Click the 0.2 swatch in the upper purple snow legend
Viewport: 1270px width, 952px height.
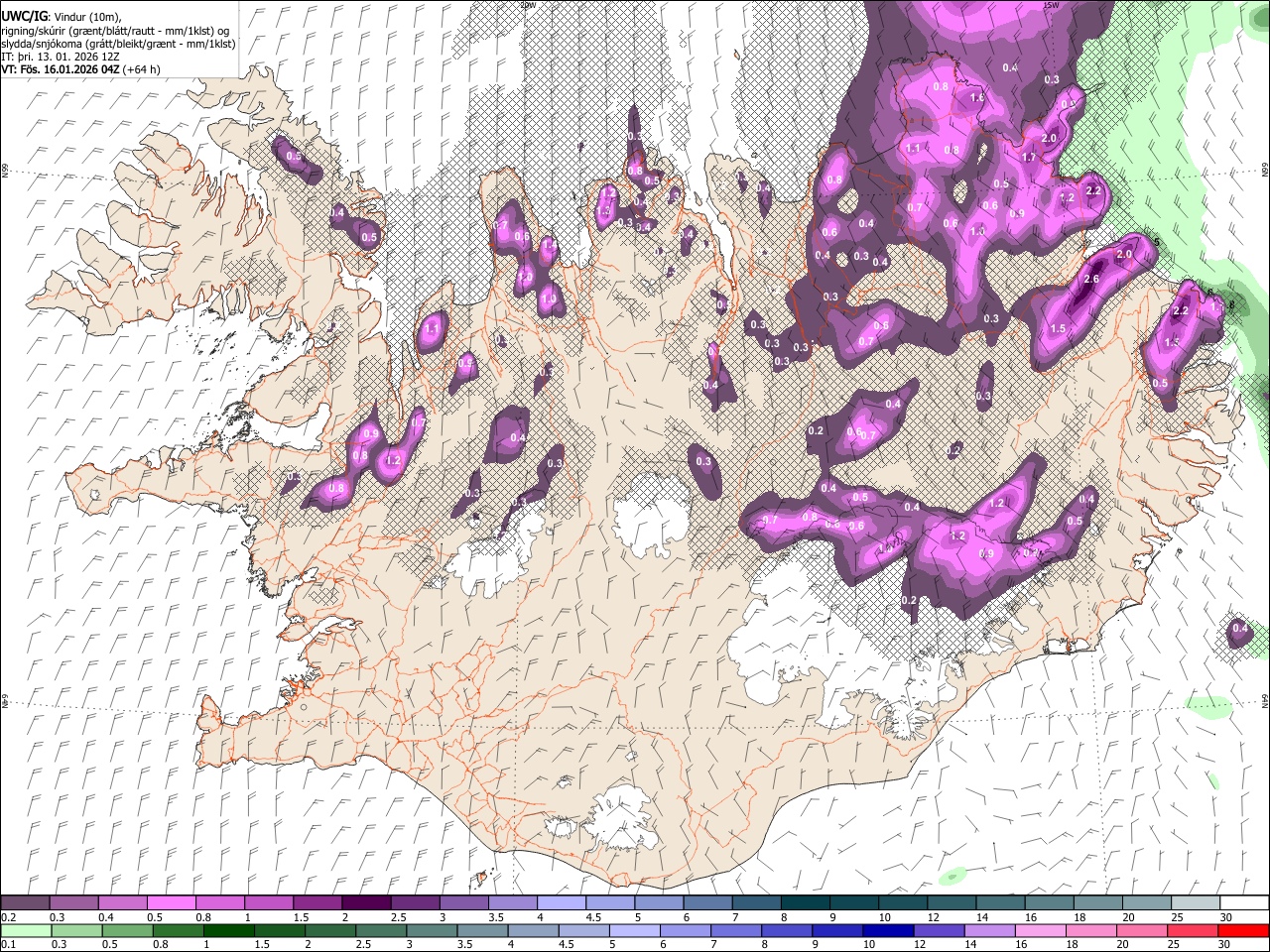coord(25,903)
